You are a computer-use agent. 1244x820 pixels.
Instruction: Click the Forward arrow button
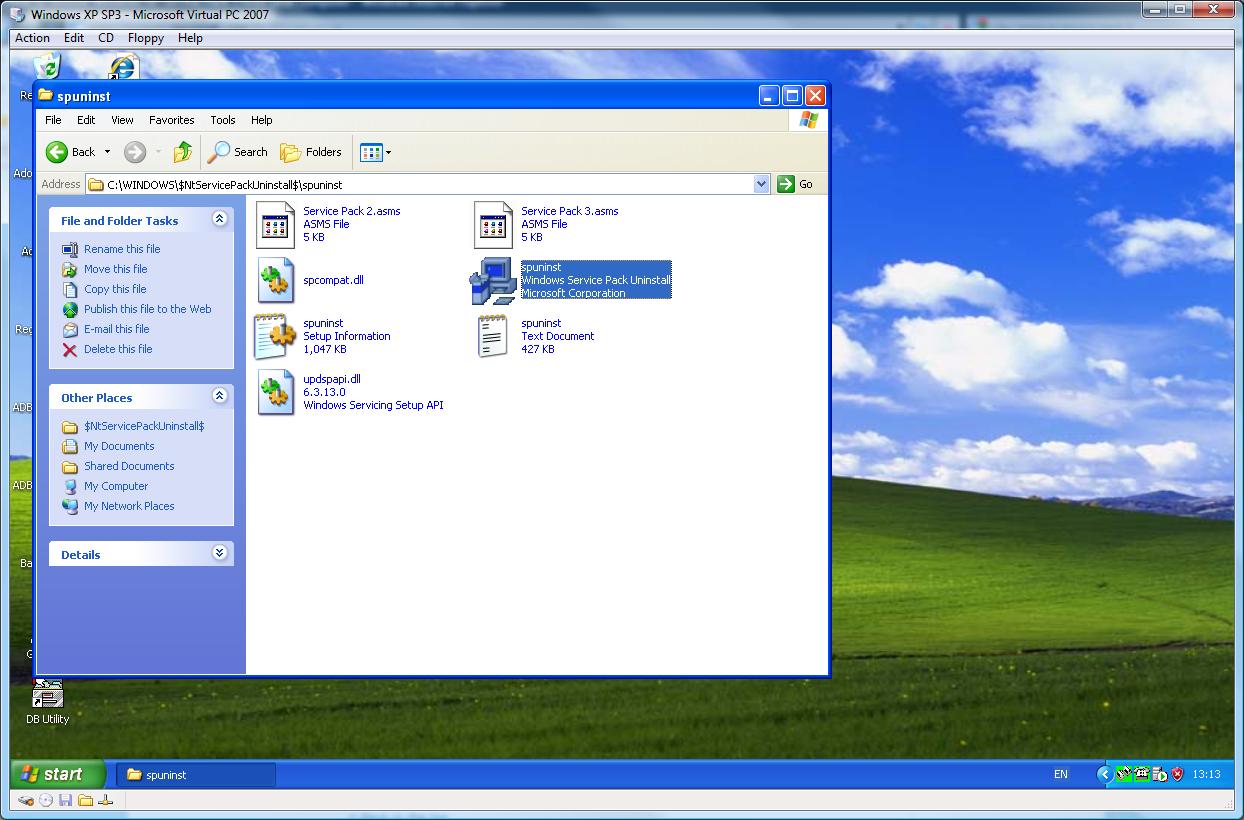tap(135, 152)
